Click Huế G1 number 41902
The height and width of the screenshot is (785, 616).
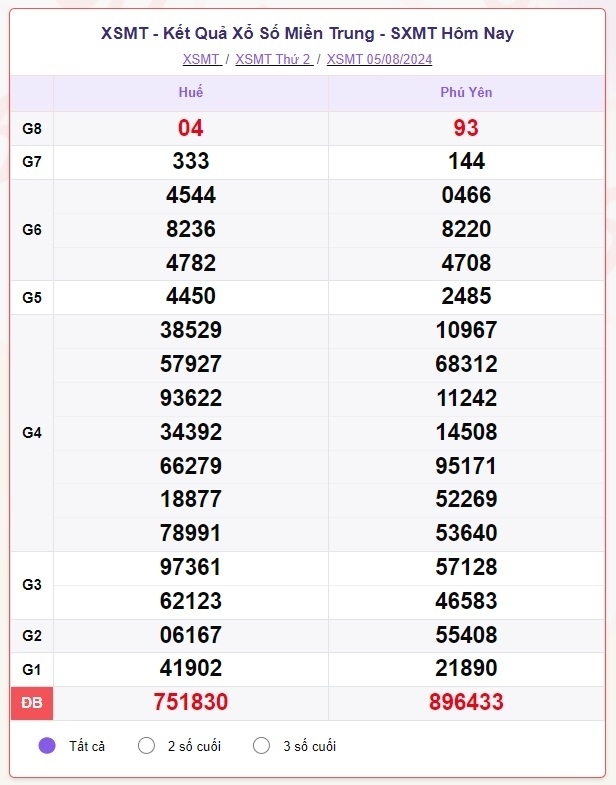(191, 668)
